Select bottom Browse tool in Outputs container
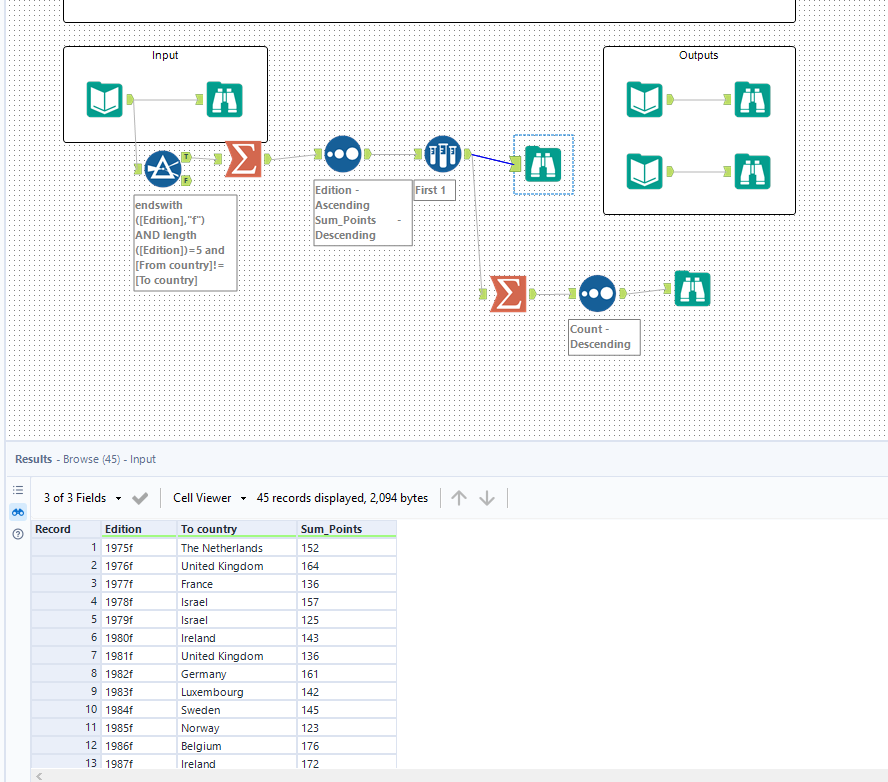The width and height of the screenshot is (888, 782). (752, 172)
